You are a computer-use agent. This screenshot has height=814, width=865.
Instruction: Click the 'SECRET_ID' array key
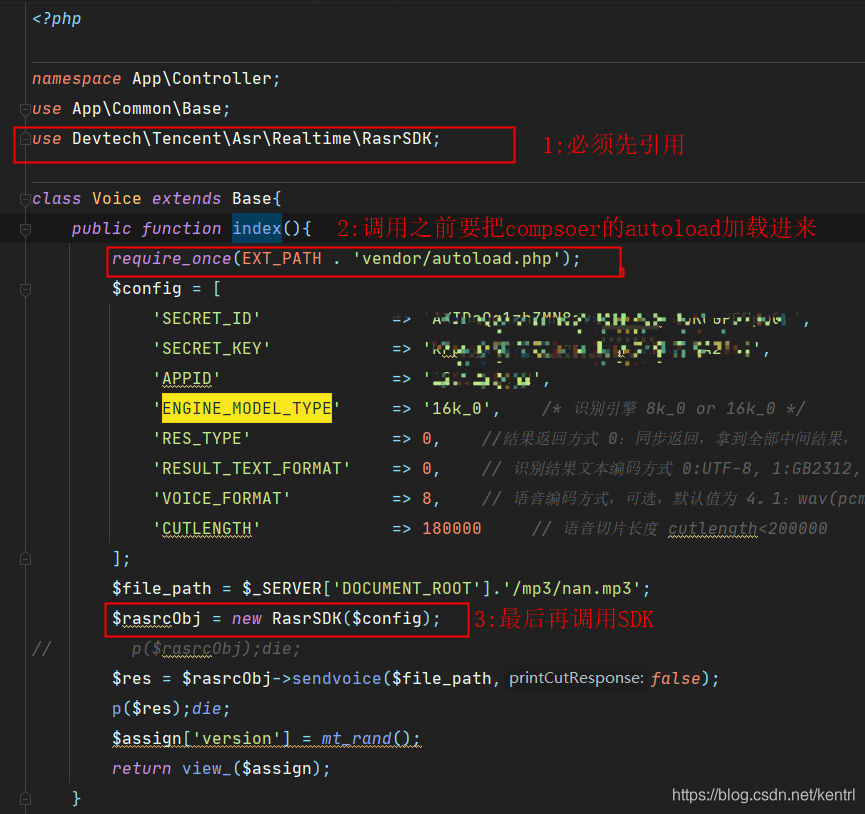pos(207,319)
